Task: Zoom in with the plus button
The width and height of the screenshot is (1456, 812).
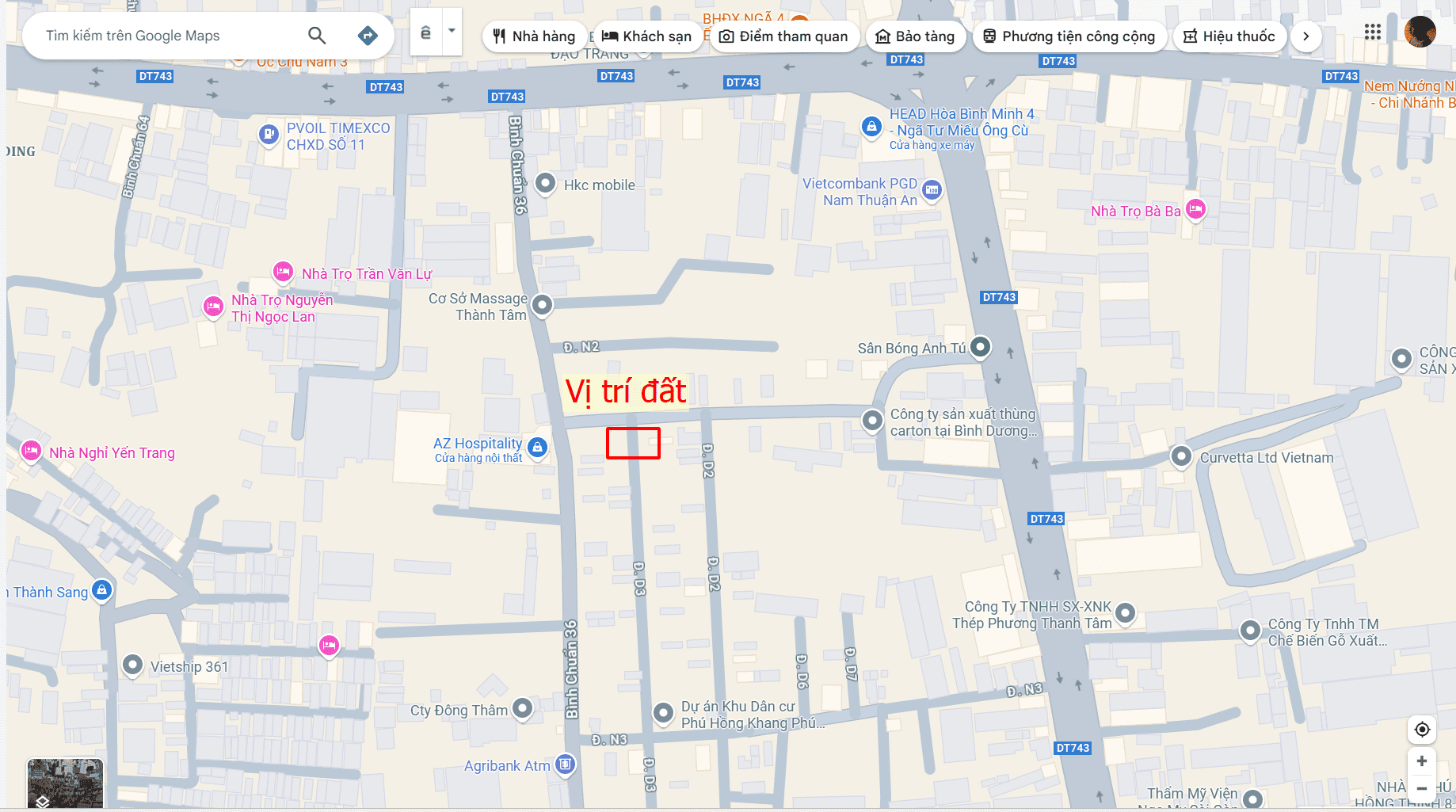Action: [1422, 761]
